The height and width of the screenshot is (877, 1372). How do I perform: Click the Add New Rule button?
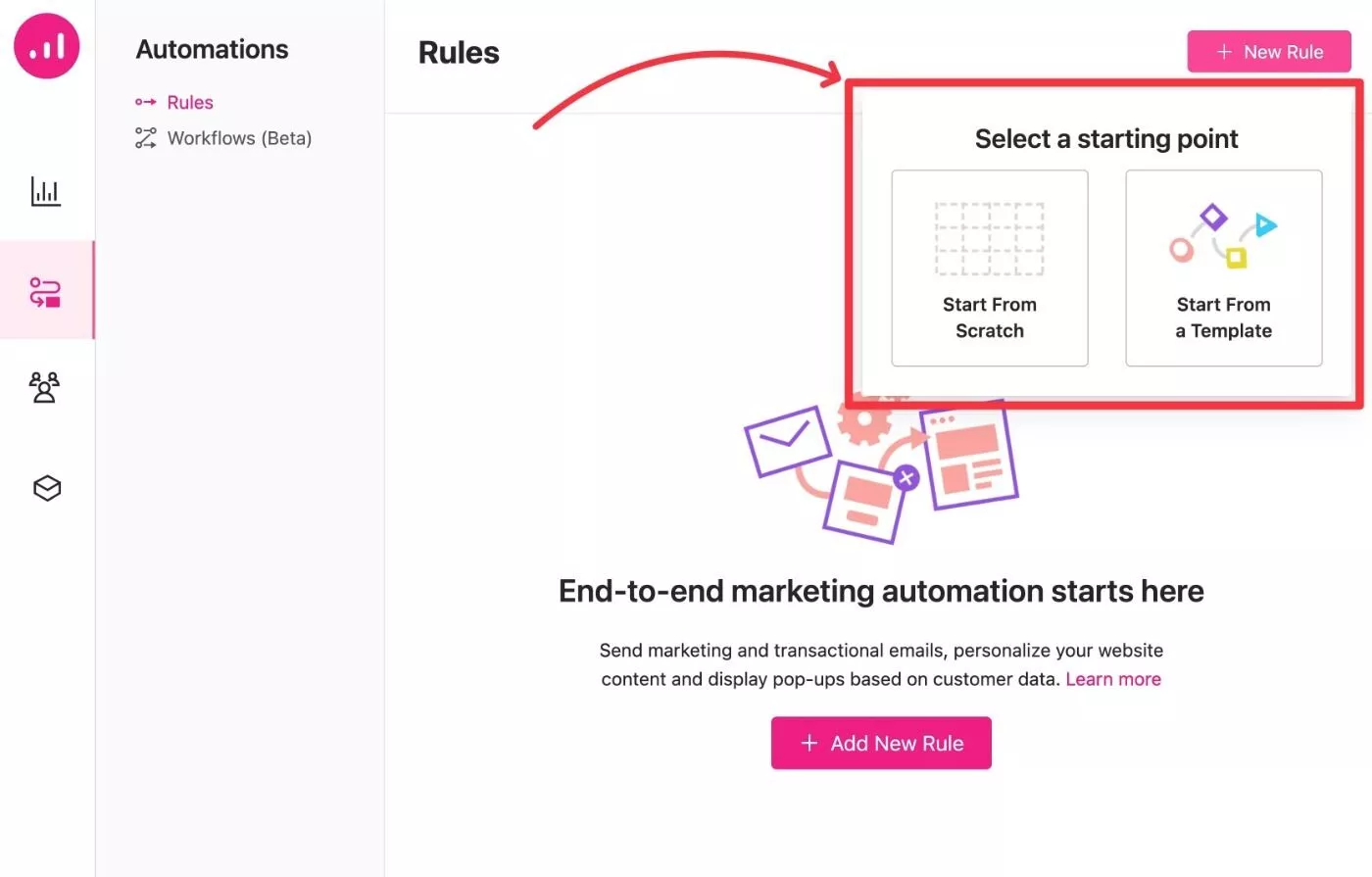point(881,743)
